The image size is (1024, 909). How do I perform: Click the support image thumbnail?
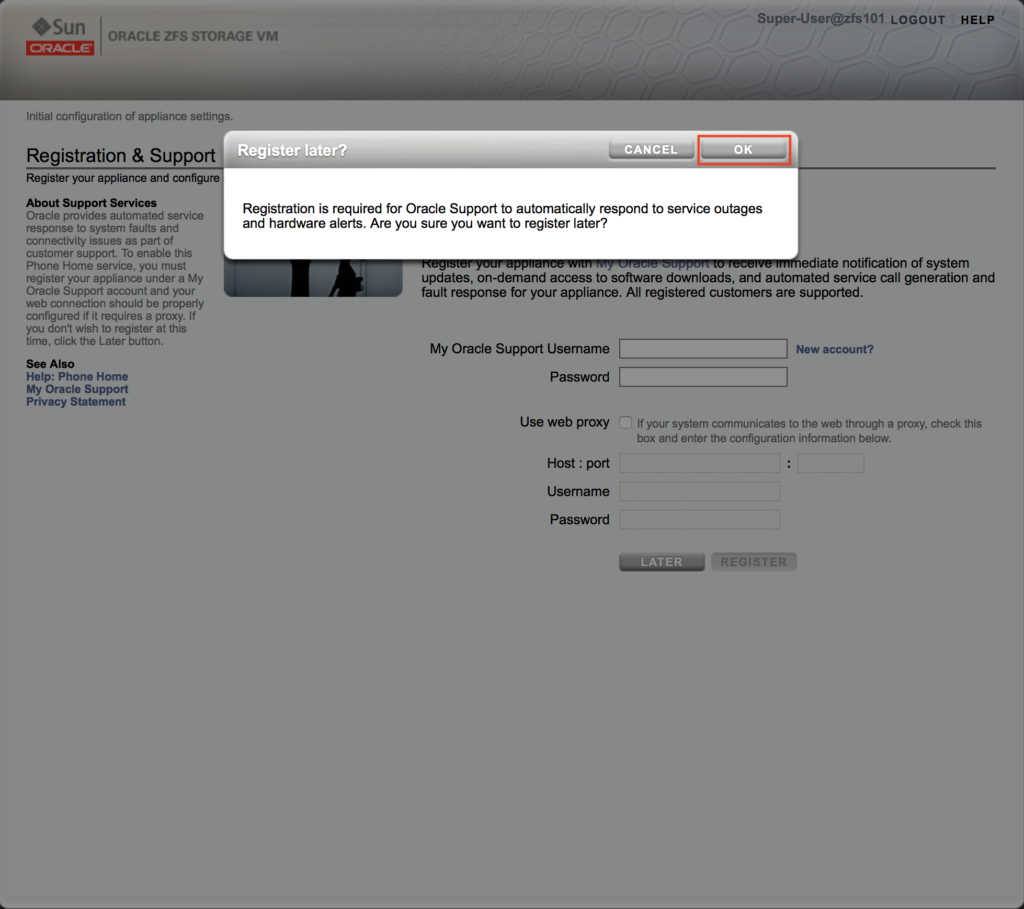click(x=313, y=278)
